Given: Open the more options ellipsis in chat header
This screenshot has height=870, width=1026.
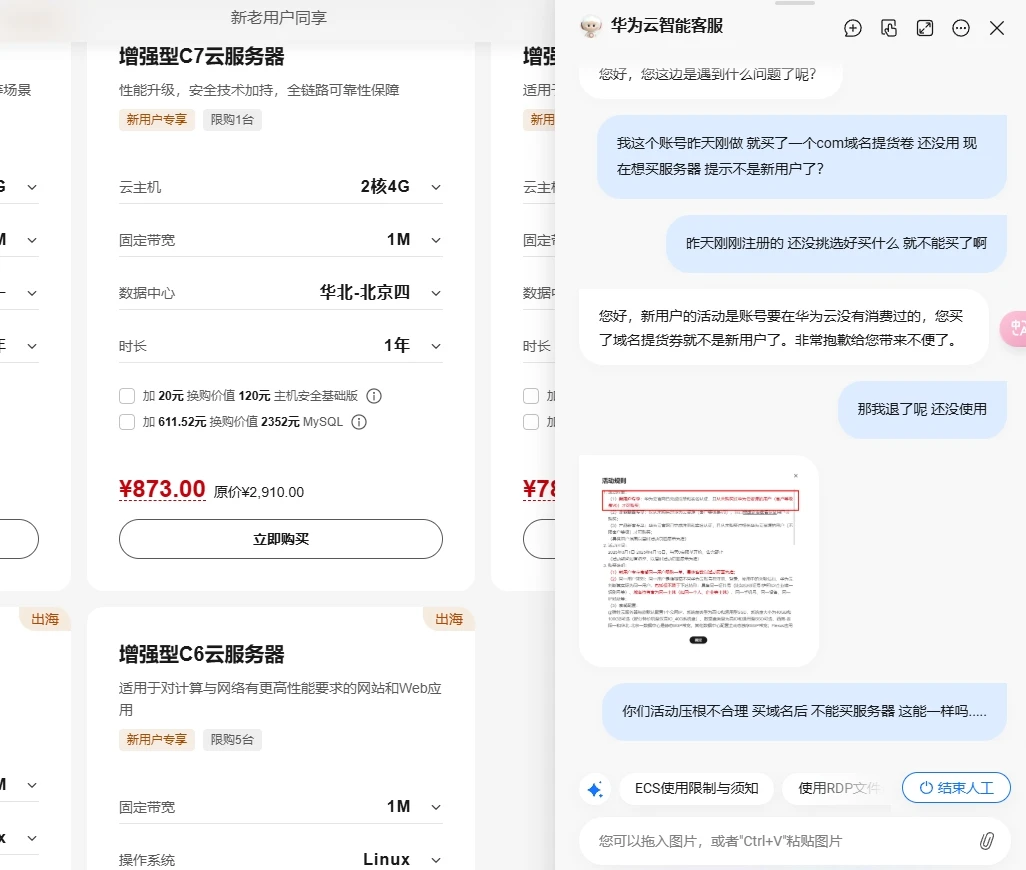Looking at the screenshot, I should (x=961, y=28).
